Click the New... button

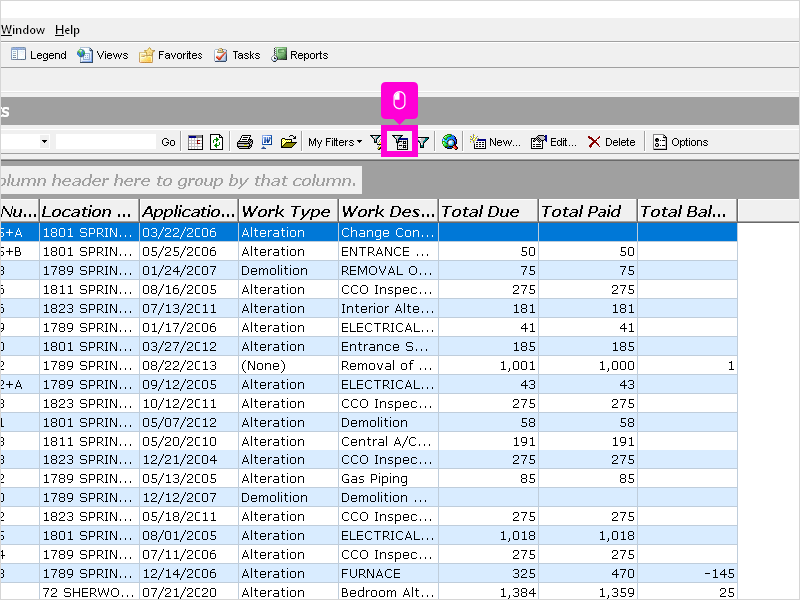tap(495, 142)
